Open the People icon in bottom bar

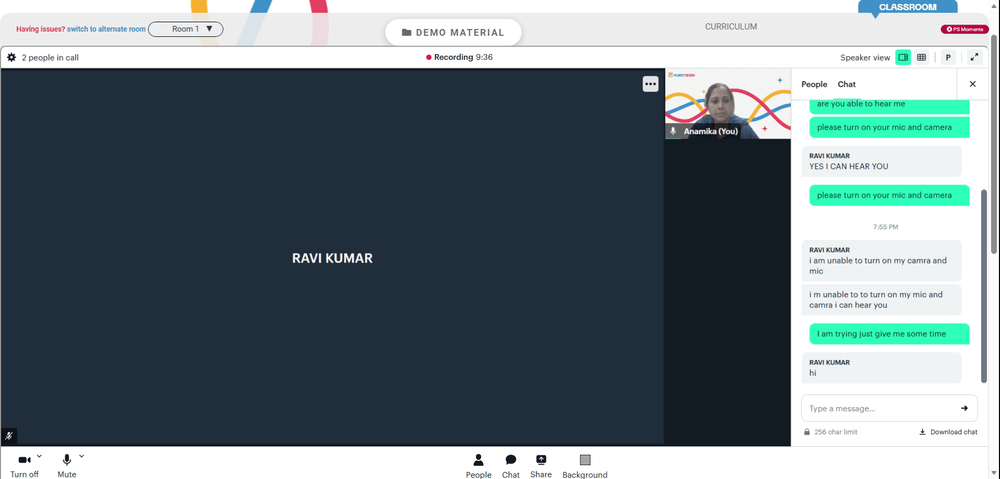pos(478,460)
